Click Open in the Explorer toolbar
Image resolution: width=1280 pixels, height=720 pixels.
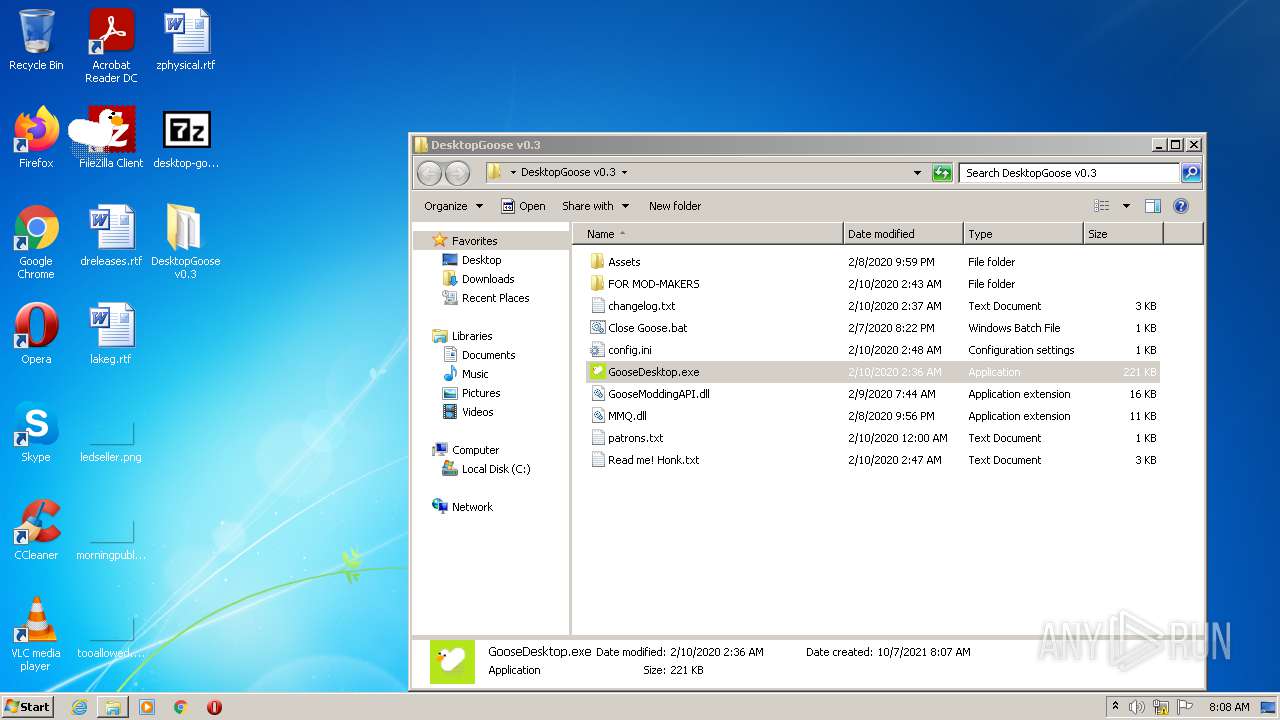tap(523, 206)
